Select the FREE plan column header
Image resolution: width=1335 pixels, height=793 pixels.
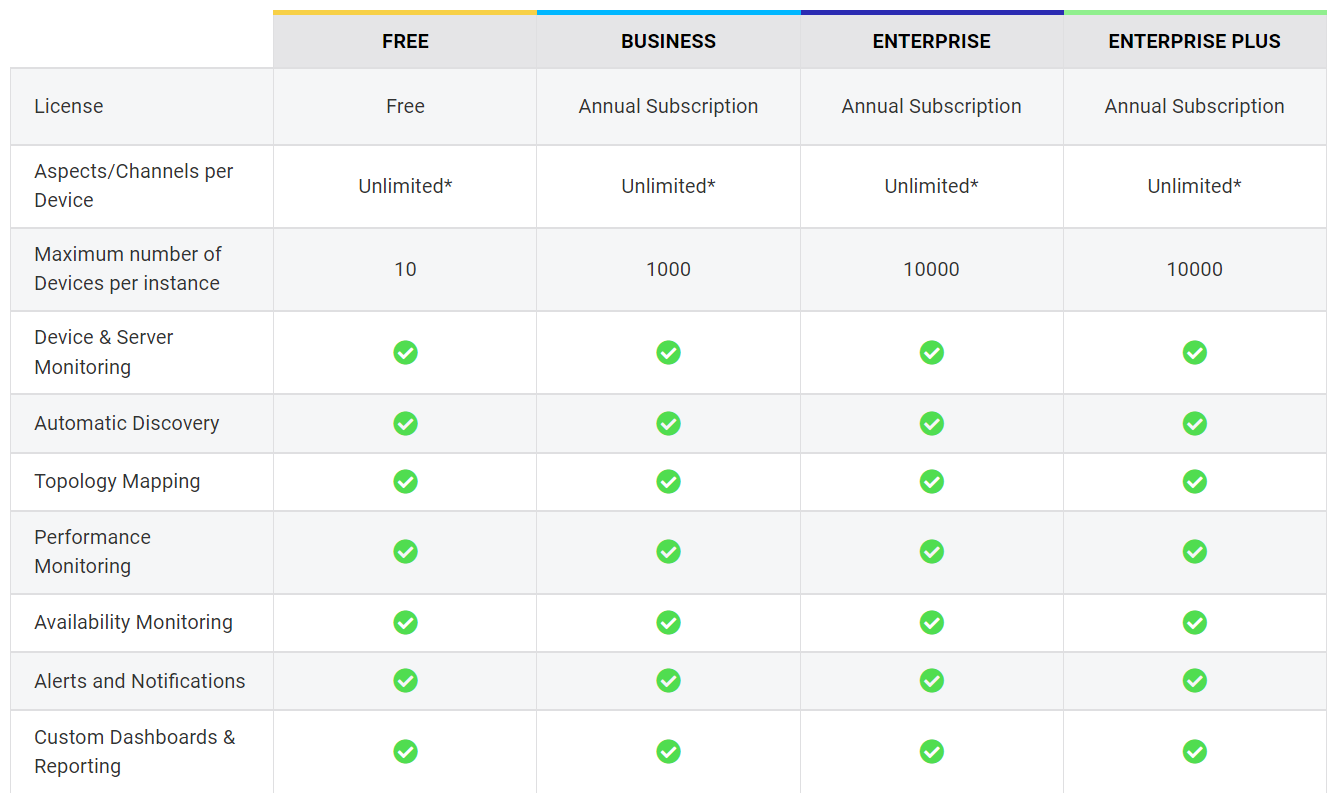[405, 42]
